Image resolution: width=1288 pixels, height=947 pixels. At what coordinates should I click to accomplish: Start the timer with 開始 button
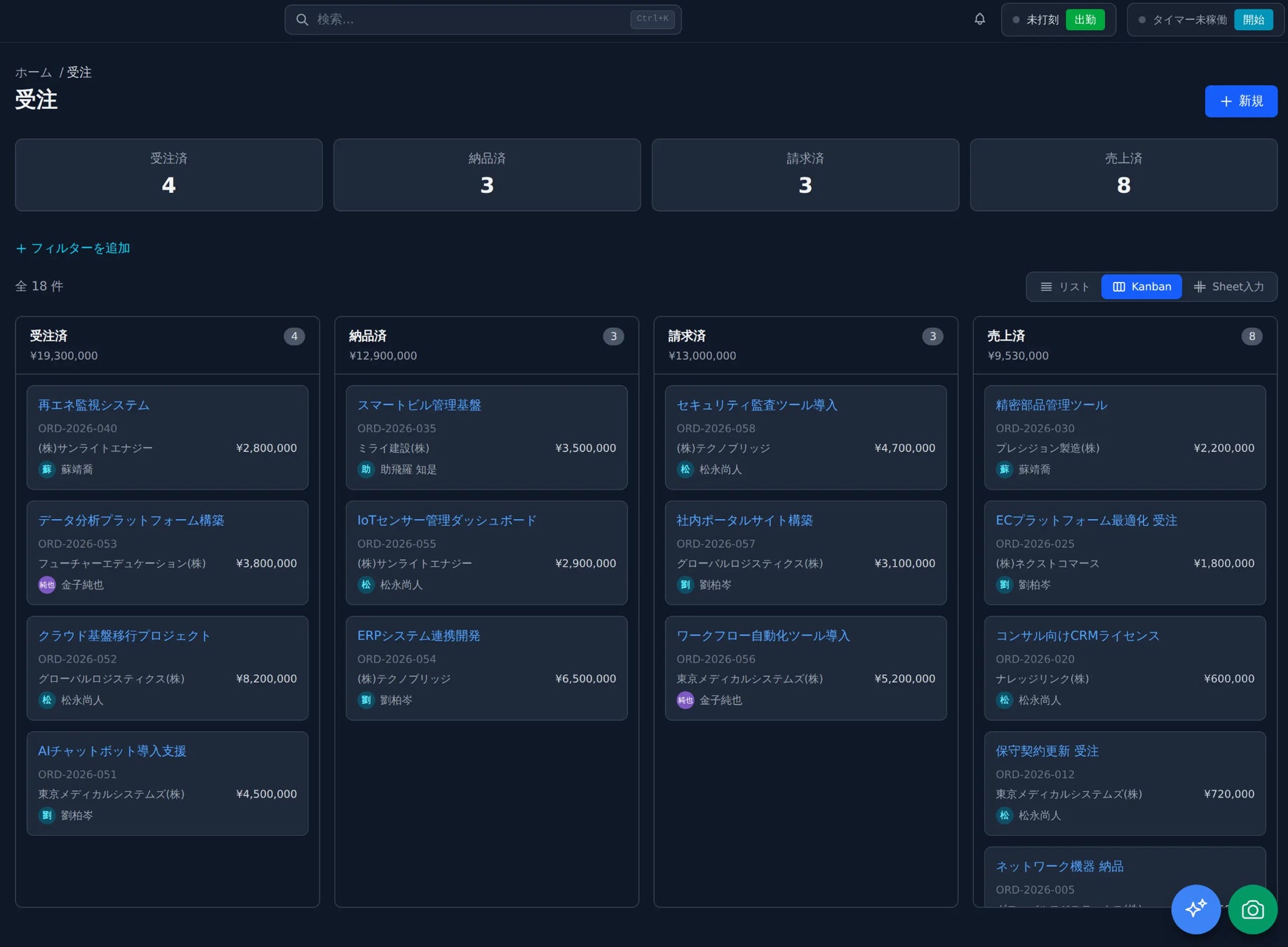[1253, 20]
